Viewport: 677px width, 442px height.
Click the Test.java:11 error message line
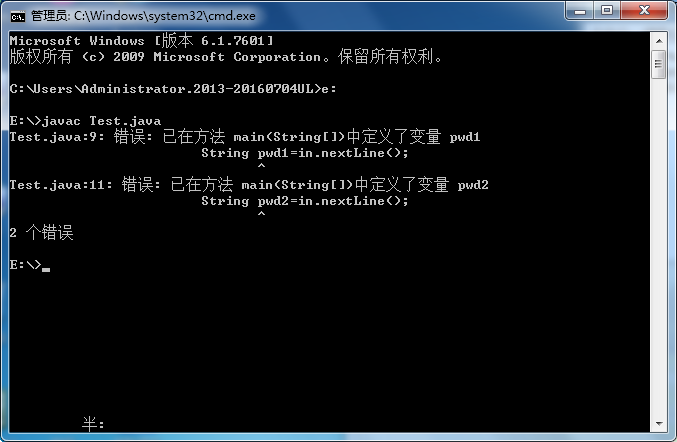click(249, 185)
